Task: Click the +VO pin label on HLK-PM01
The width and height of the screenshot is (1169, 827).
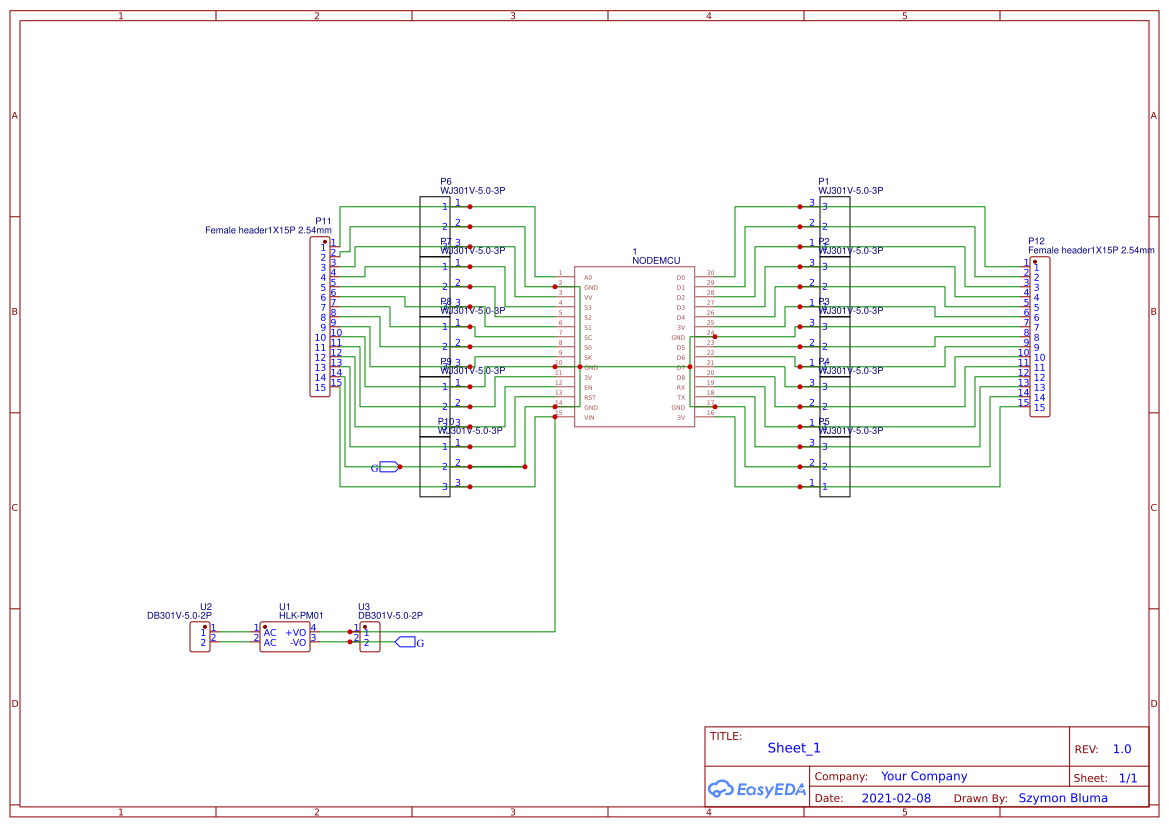Action: pyautogui.click(x=296, y=633)
